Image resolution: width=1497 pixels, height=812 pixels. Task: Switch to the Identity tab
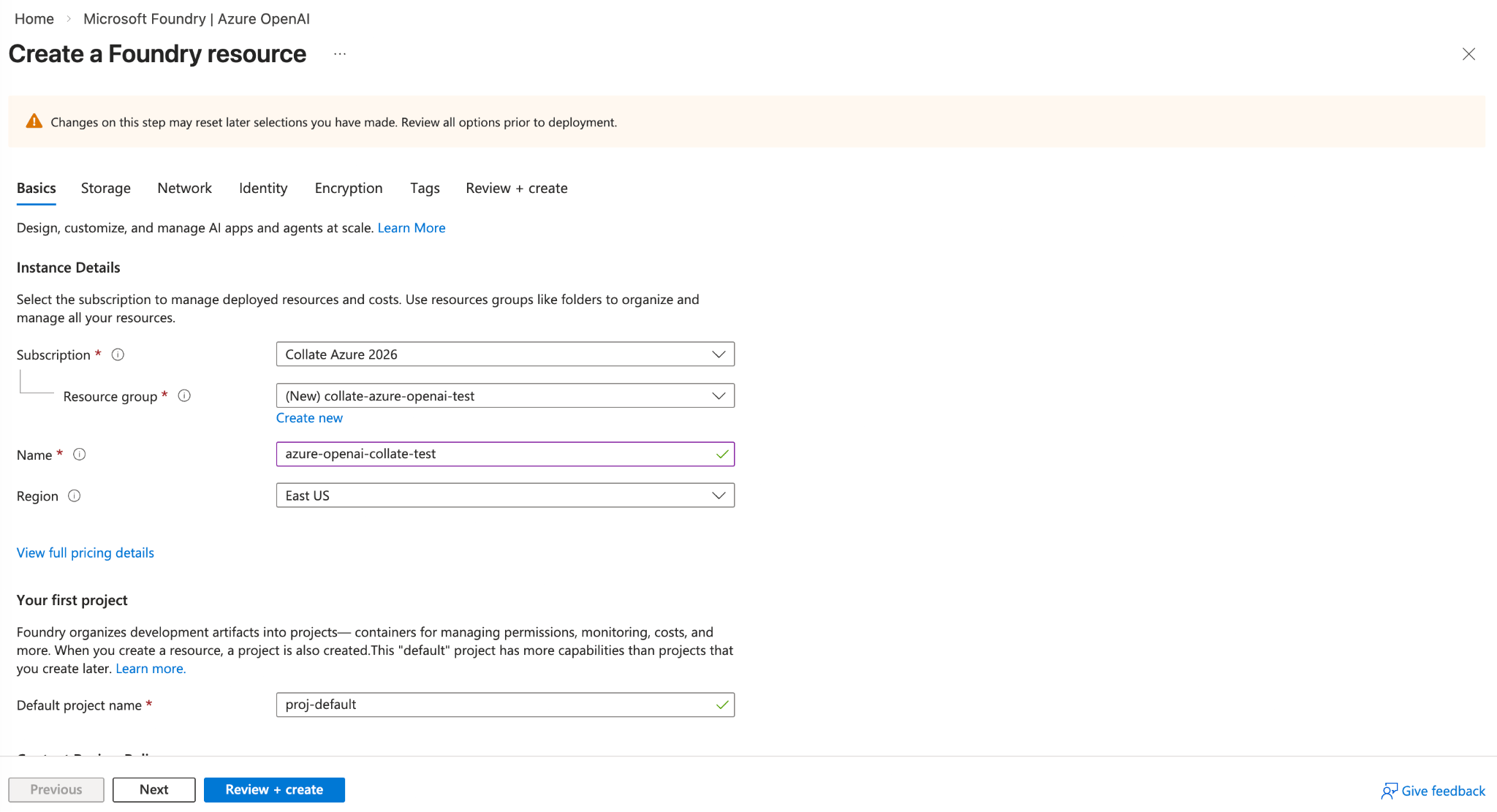263,188
